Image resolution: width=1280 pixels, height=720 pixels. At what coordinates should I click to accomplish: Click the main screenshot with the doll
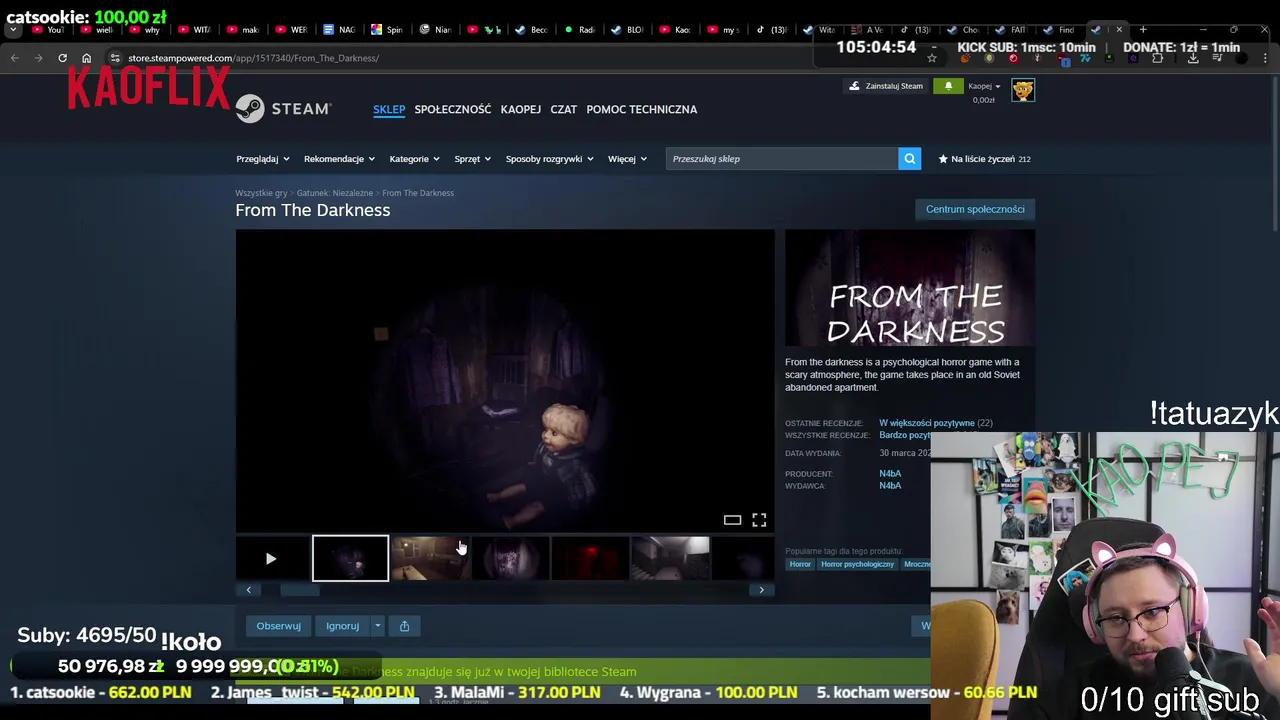(x=505, y=380)
